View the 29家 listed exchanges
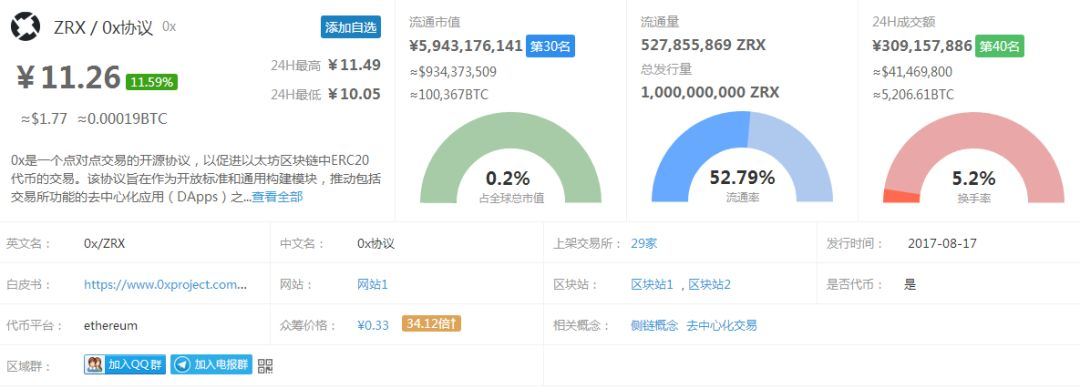The height and width of the screenshot is (389, 1080). [644, 243]
